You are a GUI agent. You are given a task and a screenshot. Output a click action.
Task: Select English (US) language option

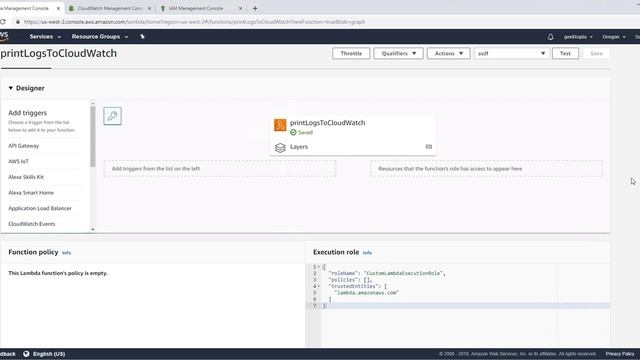tap(49, 354)
